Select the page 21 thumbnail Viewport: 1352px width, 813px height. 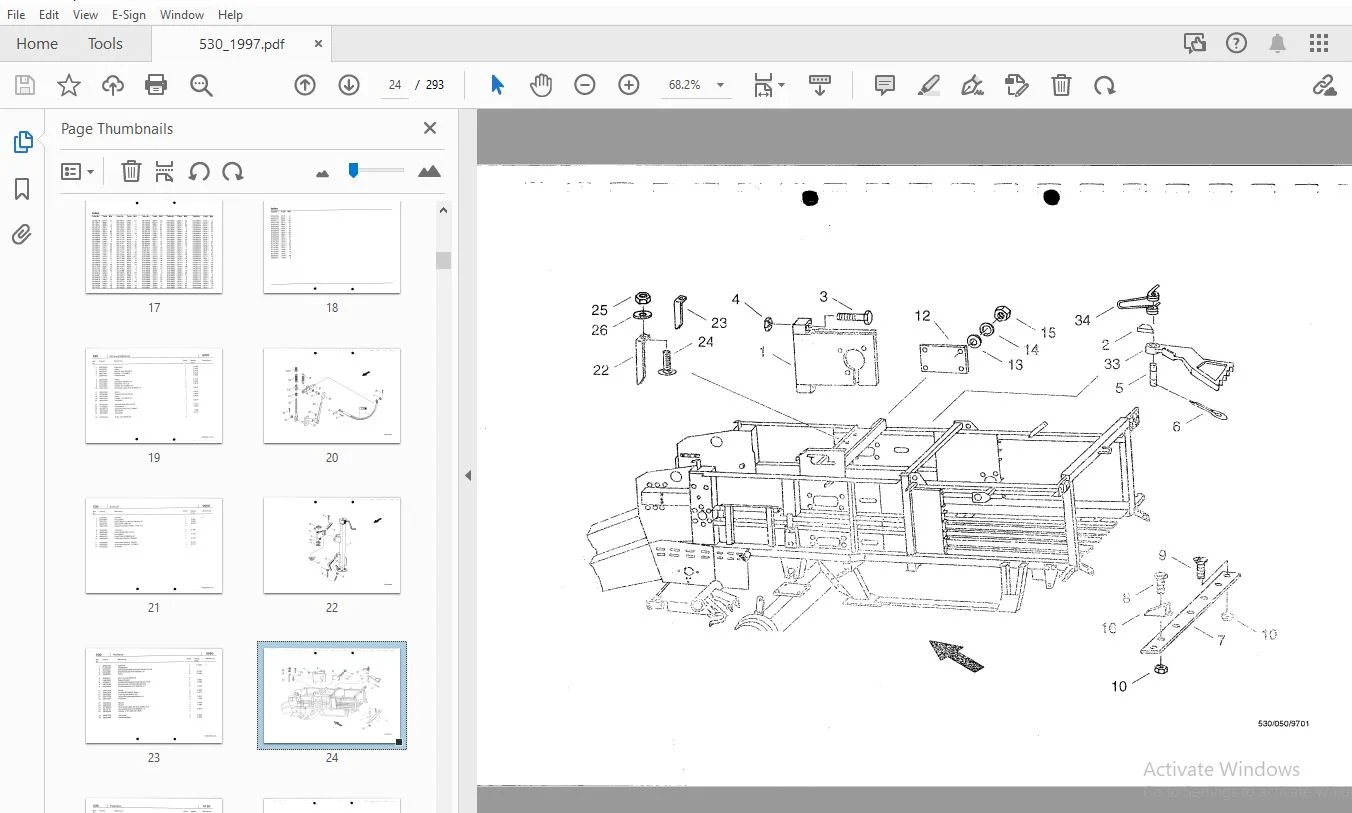154,545
